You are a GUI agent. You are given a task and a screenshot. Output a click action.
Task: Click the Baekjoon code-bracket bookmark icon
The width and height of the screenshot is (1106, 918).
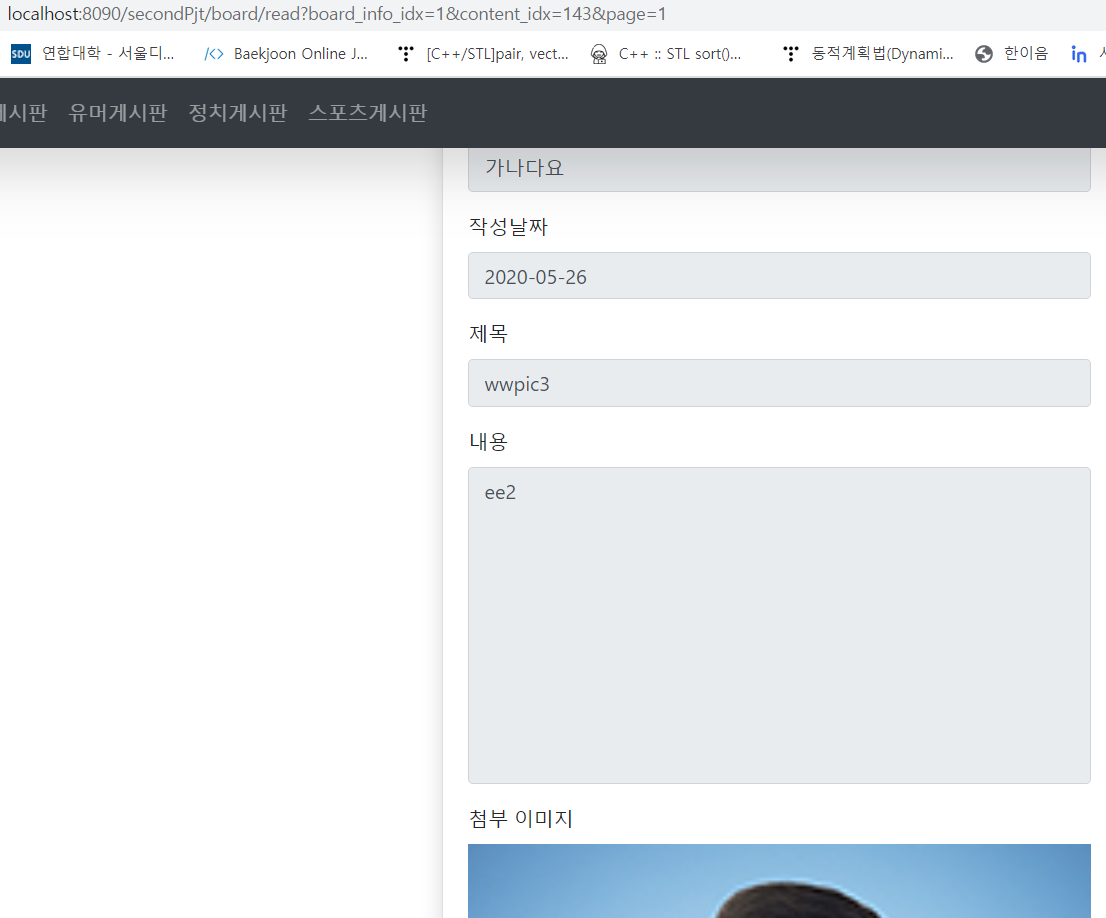coord(214,54)
